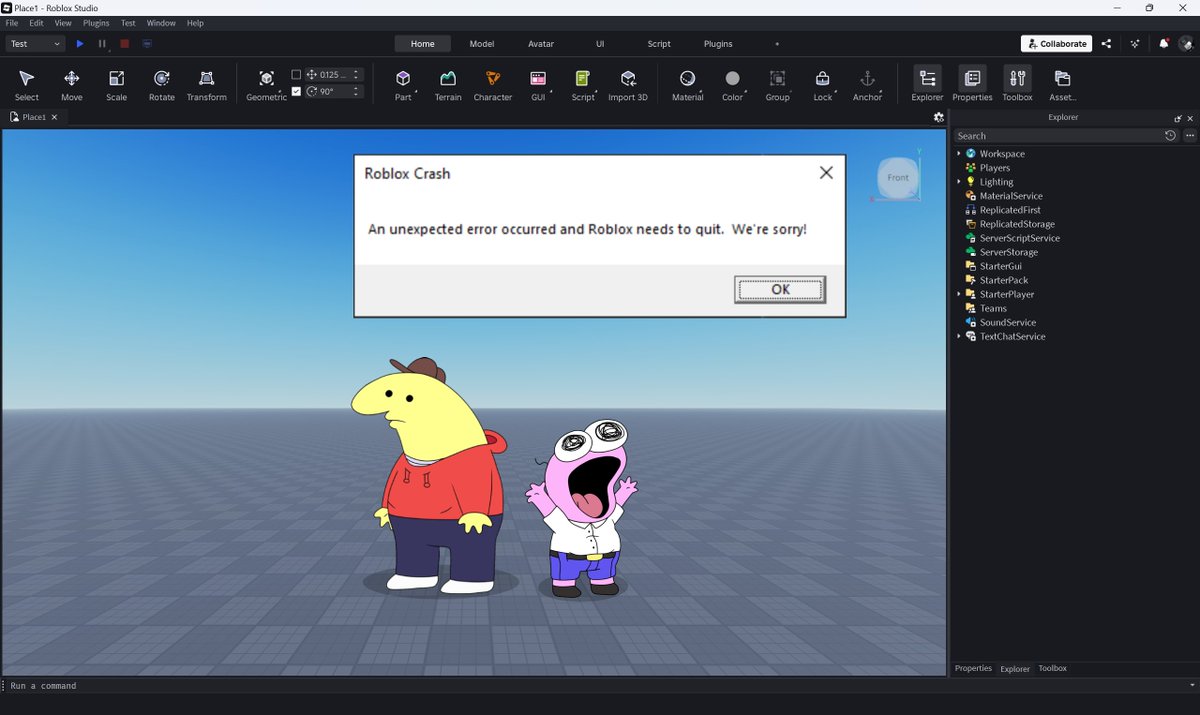Select the Move tool

(x=72, y=85)
